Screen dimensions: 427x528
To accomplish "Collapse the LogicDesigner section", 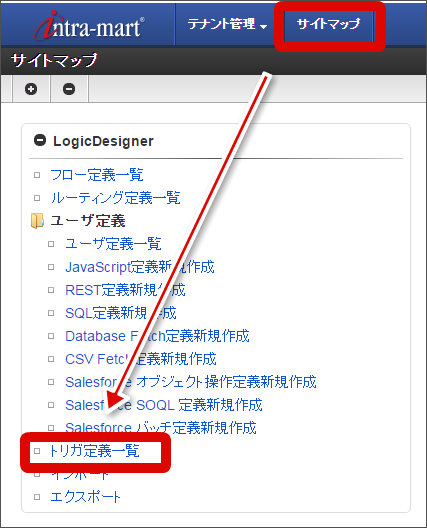I will tap(40, 140).
